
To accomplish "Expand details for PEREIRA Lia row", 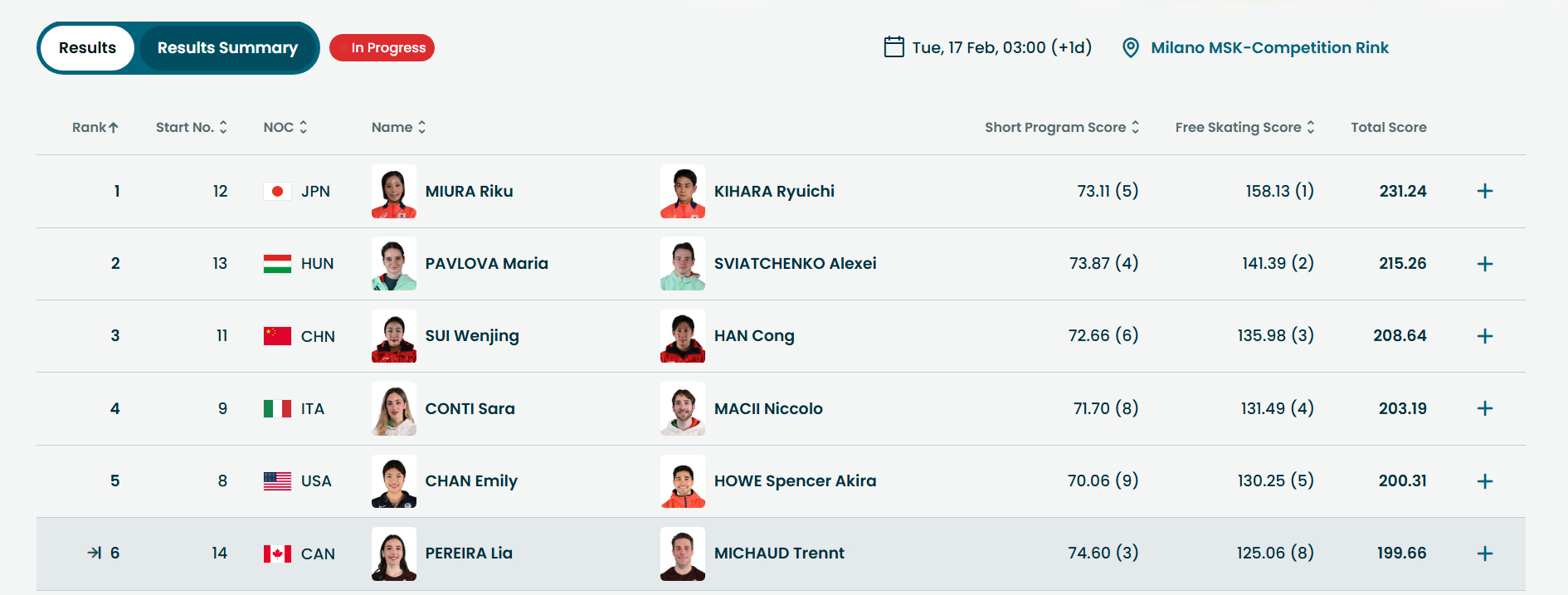I will 1484,554.
